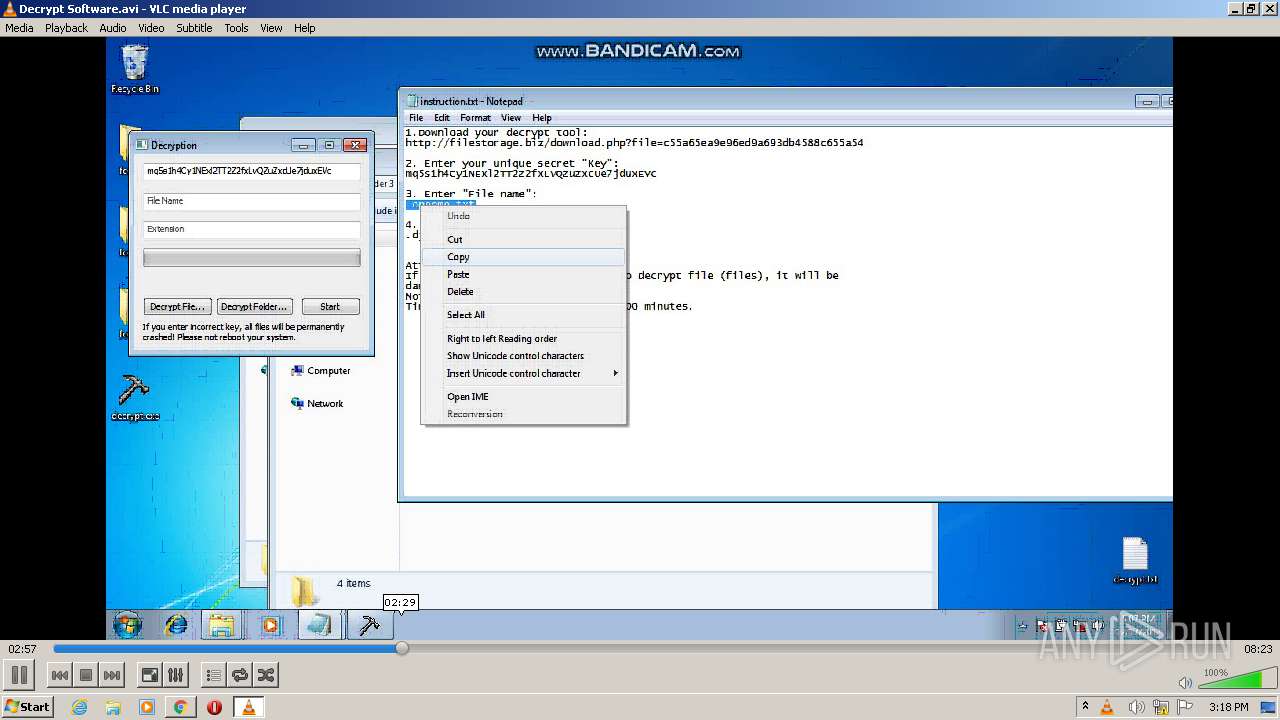Click the elapsed time 02:57 label

point(22,649)
